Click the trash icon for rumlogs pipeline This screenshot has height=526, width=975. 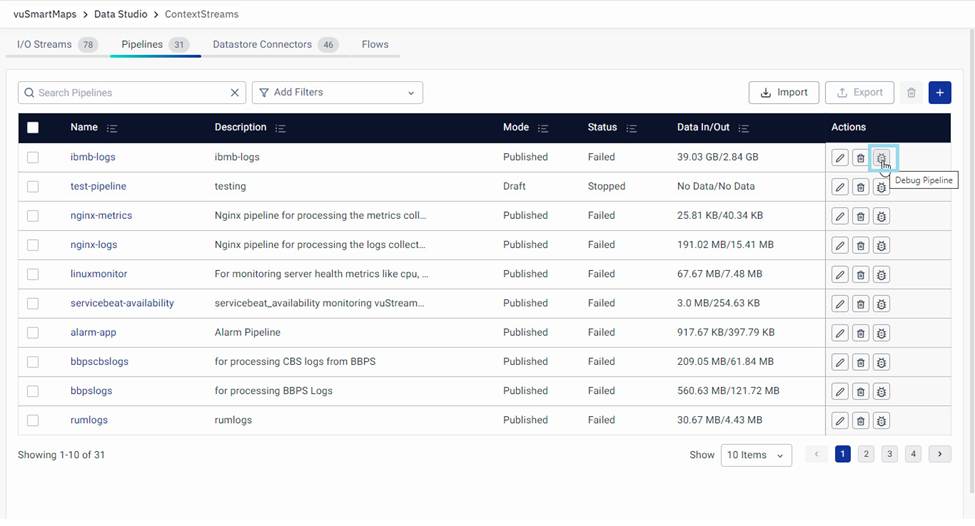coord(860,421)
